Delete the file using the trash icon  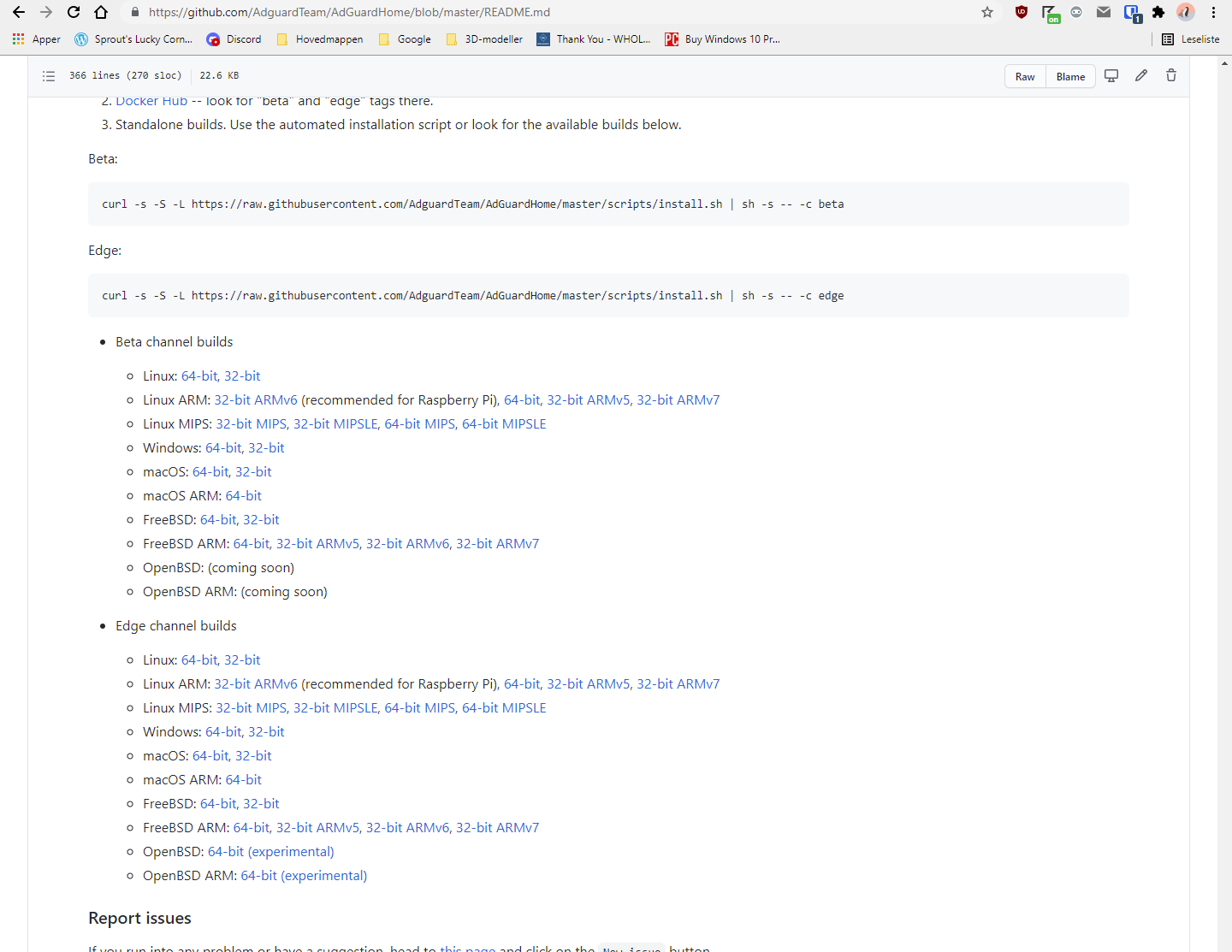tap(1170, 75)
